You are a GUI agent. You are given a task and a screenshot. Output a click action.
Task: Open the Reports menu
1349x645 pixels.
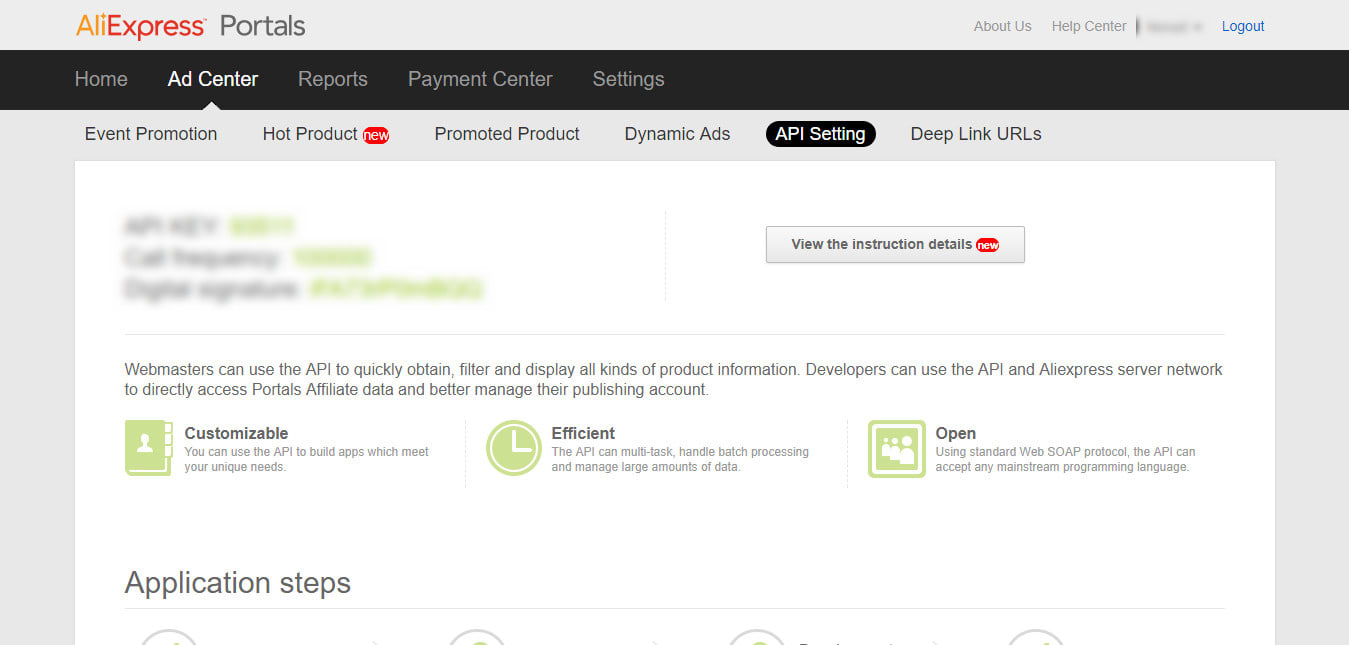333,79
